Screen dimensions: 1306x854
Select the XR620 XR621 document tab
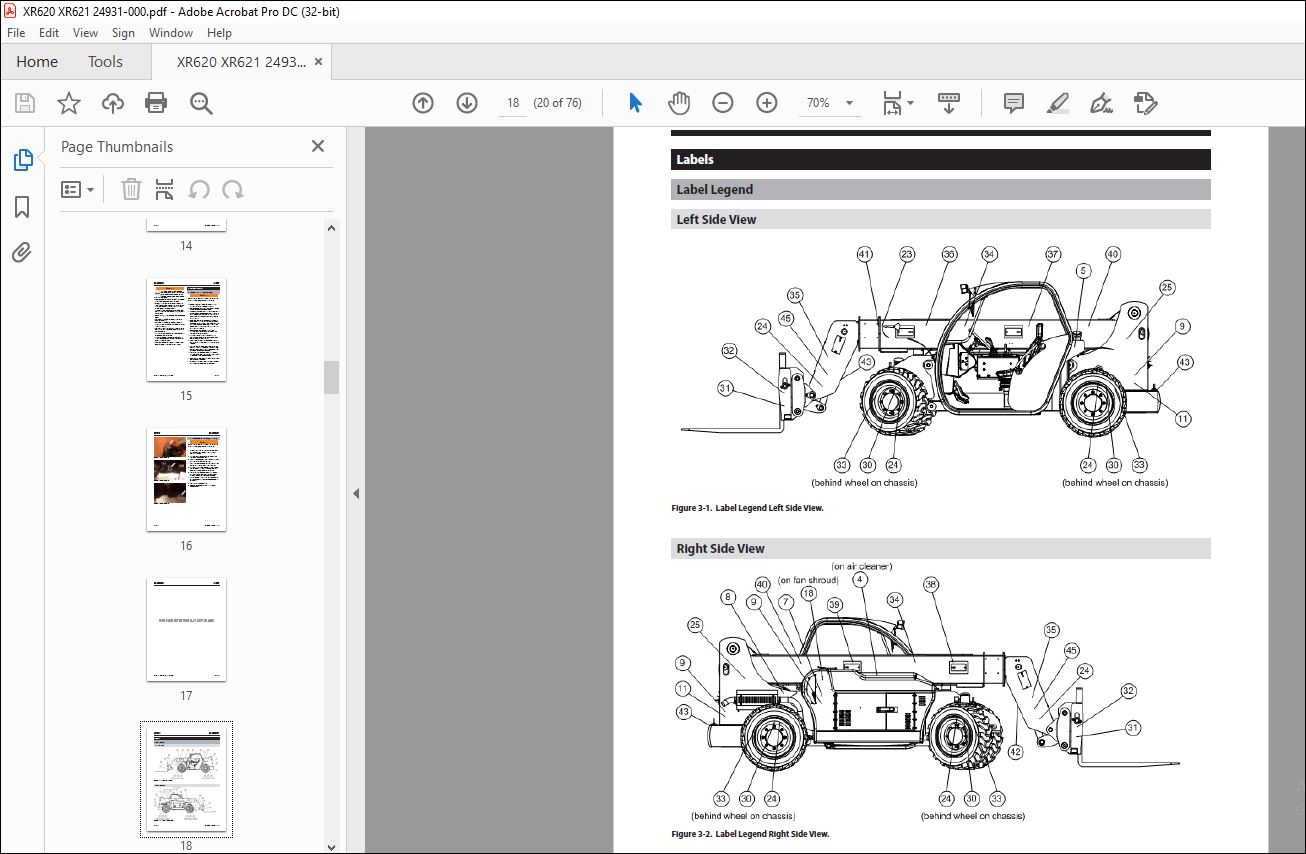click(241, 62)
